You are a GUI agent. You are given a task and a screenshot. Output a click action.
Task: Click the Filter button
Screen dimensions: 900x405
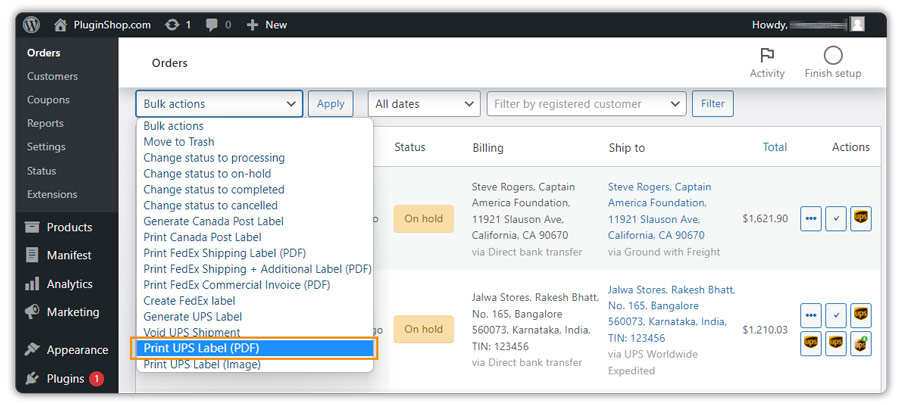(712, 104)
